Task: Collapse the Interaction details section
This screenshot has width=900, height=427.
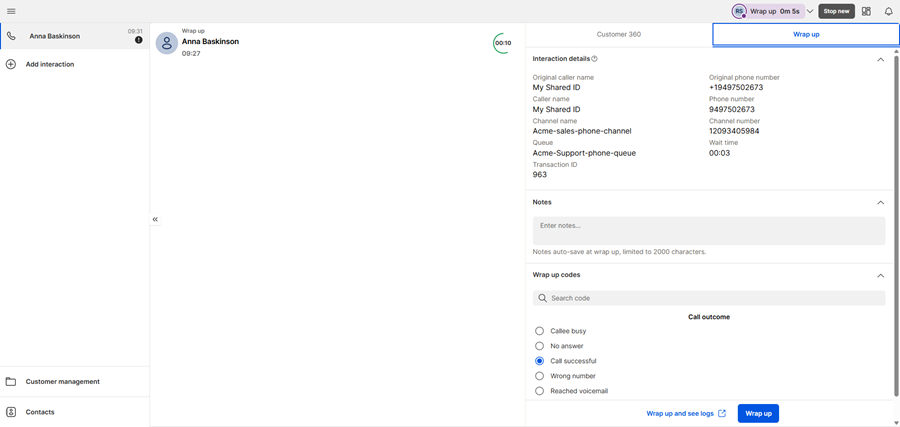Action: tap(880, 60)
